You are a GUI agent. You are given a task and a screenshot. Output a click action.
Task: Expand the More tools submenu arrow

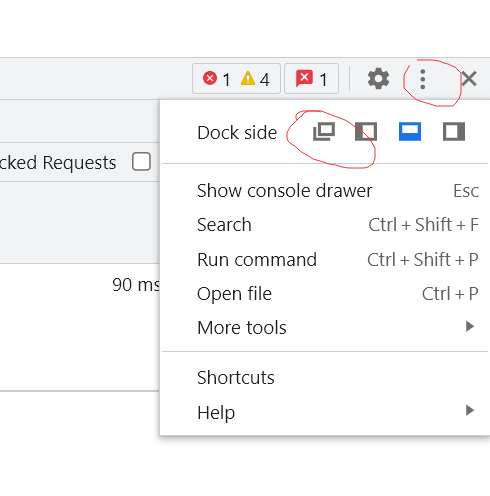pos(470,326)
